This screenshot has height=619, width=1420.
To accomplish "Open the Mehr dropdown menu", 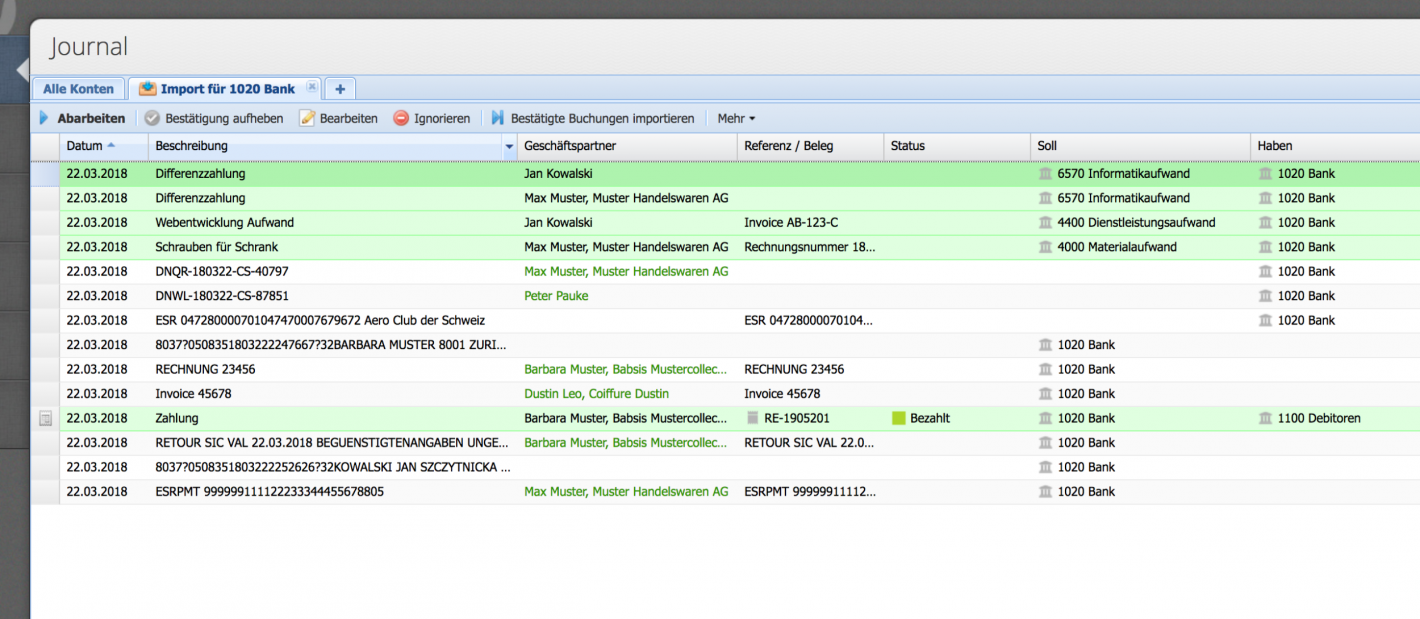I will click(736, 118).
